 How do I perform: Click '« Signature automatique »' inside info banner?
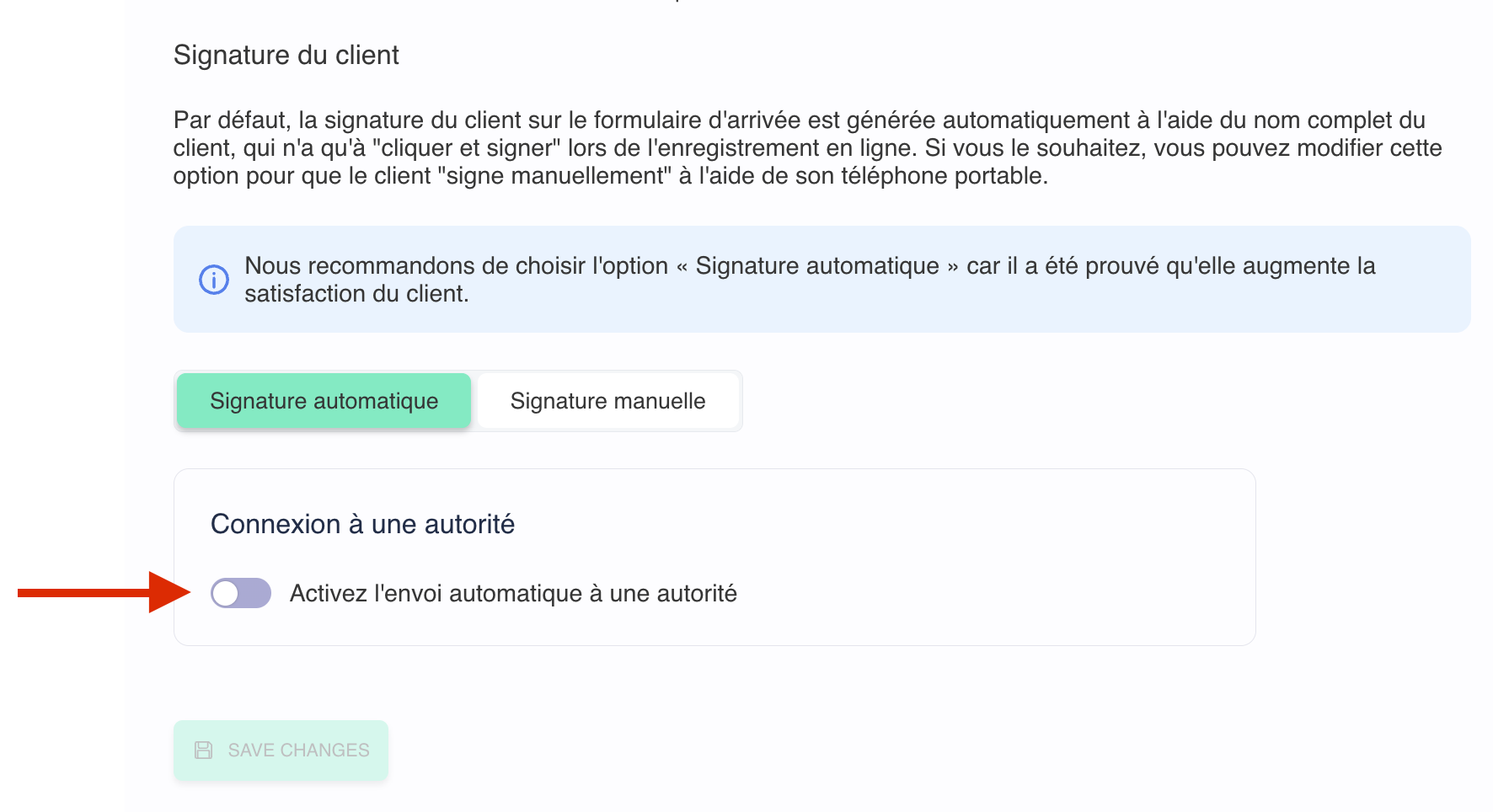[817, 266]
